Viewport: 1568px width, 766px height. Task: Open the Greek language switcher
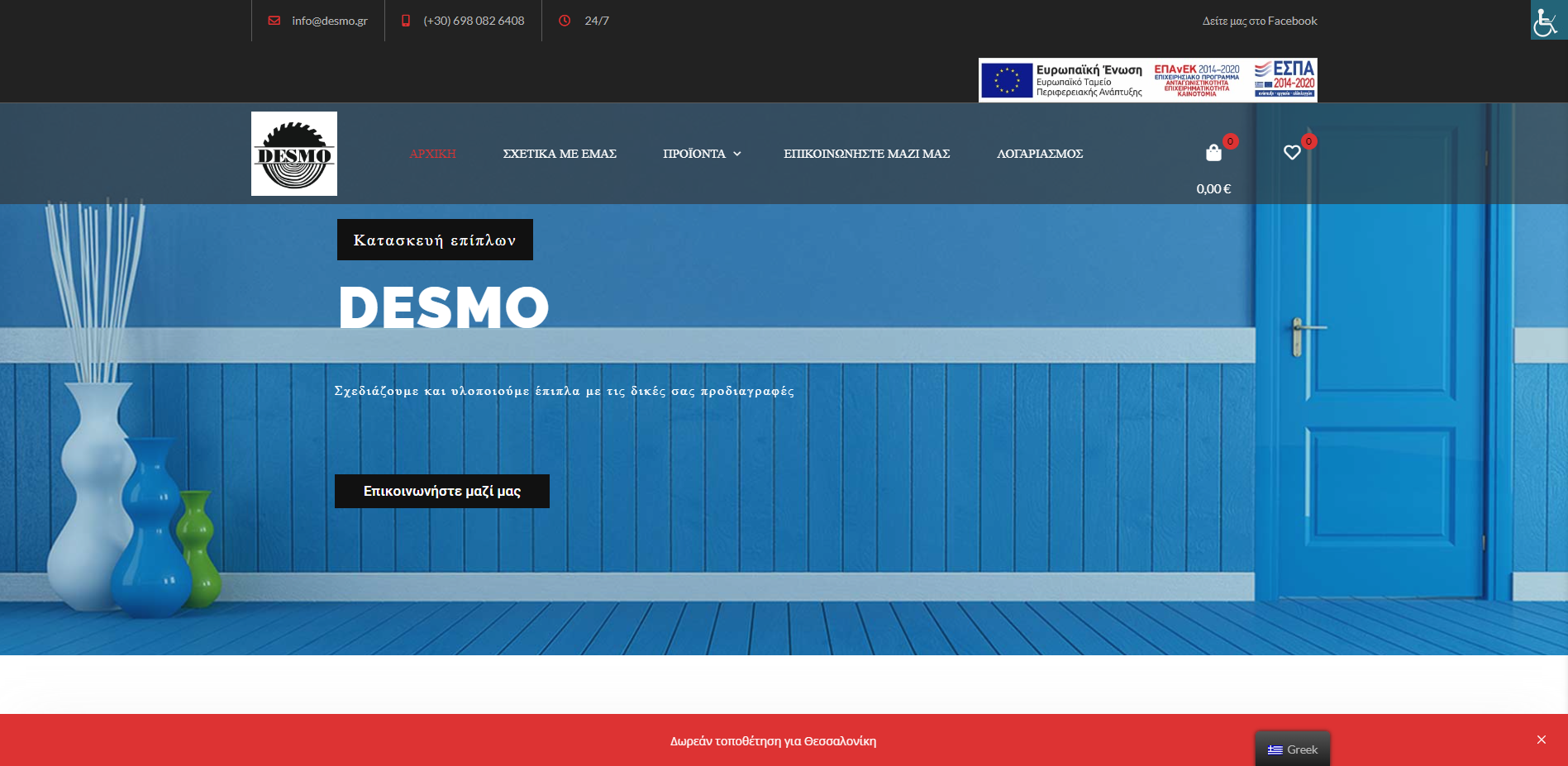(1293, 749)
